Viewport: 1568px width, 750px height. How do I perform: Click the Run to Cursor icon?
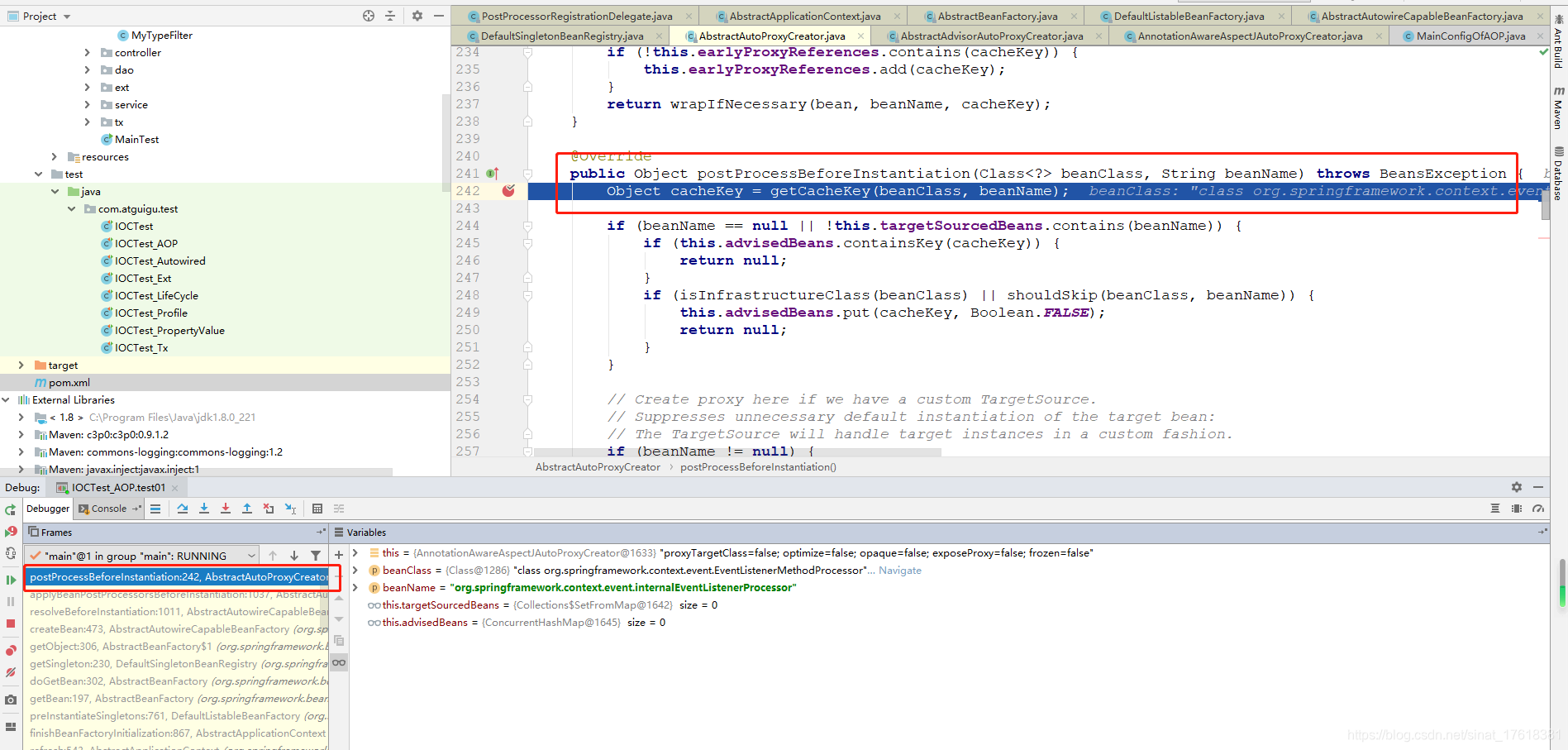[x=290, y=509]
